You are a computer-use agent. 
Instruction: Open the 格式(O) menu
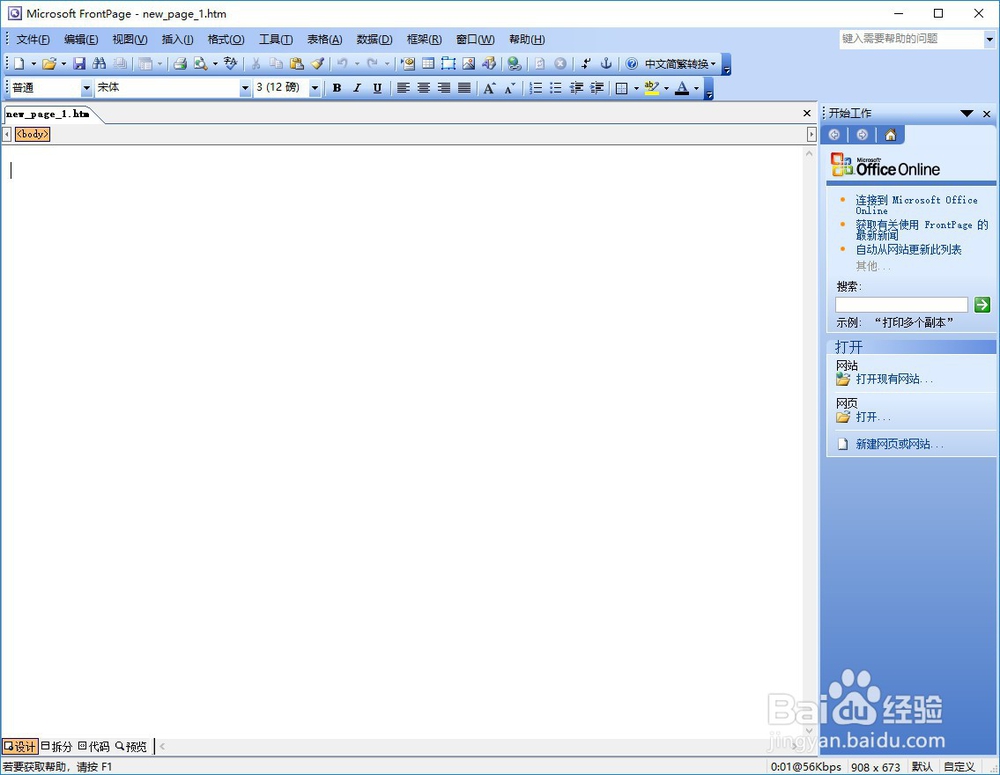[226, 40]
